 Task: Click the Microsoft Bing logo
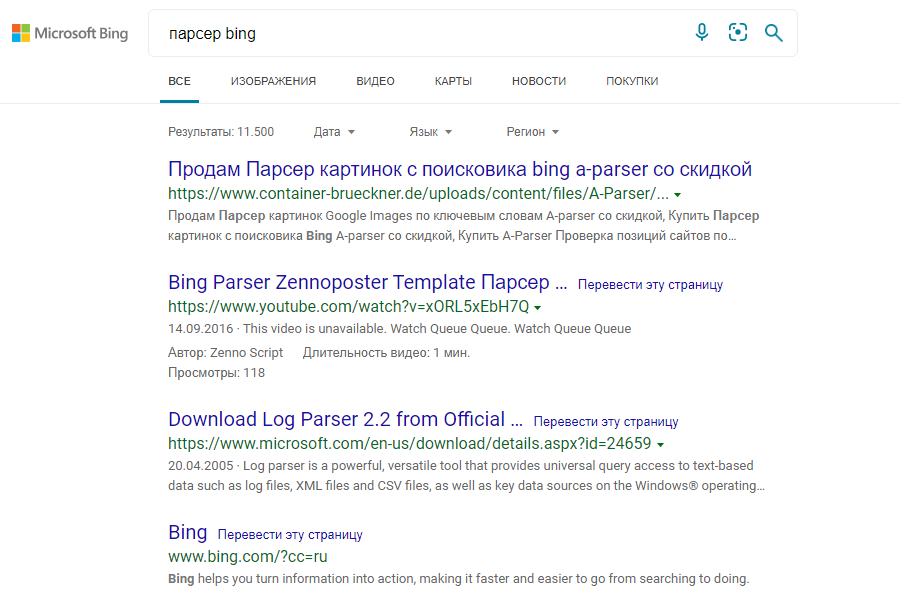(70, 33)
